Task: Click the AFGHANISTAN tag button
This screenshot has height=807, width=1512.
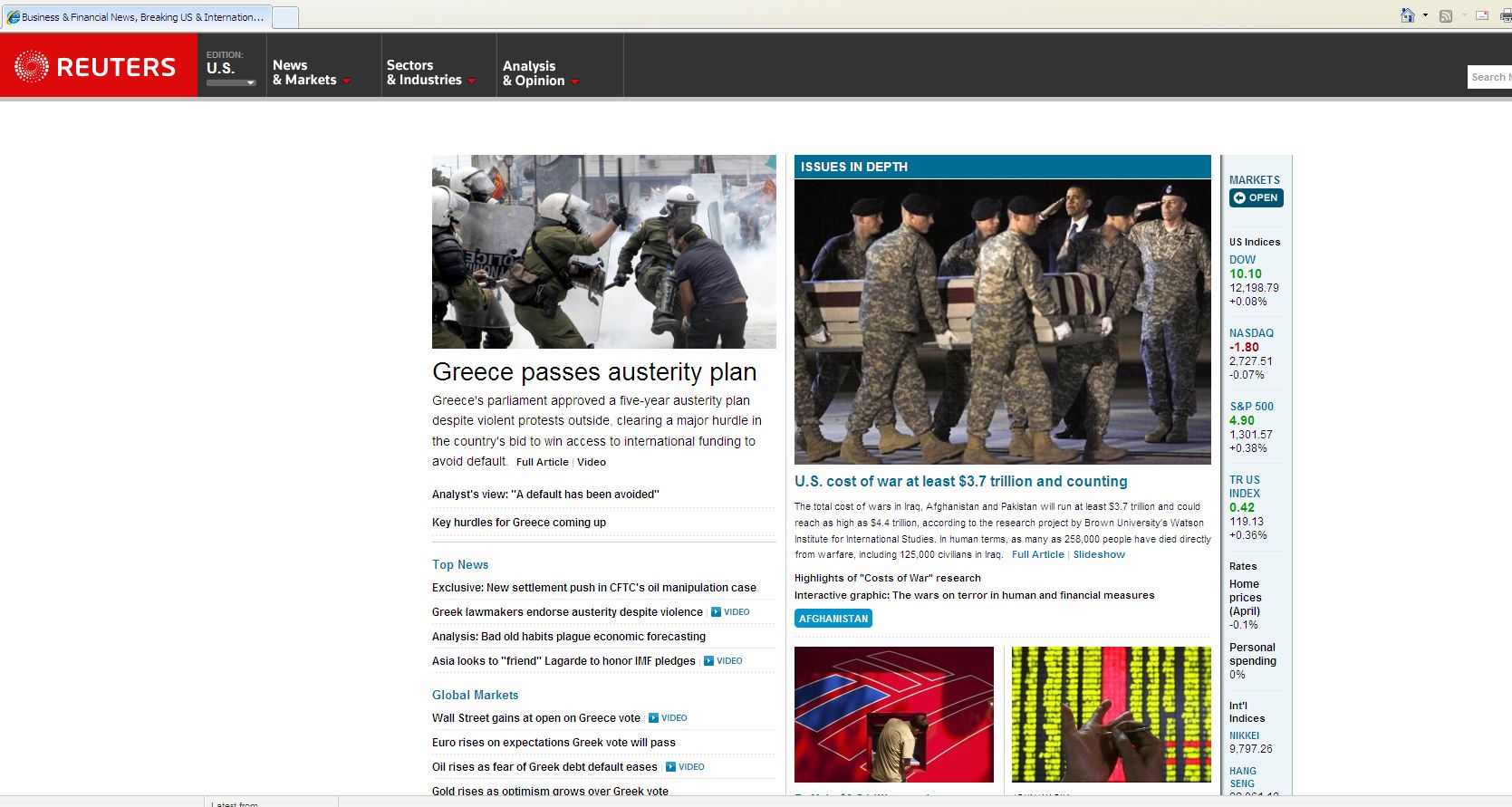Action: pyautogui.click(x=833, y=619)
